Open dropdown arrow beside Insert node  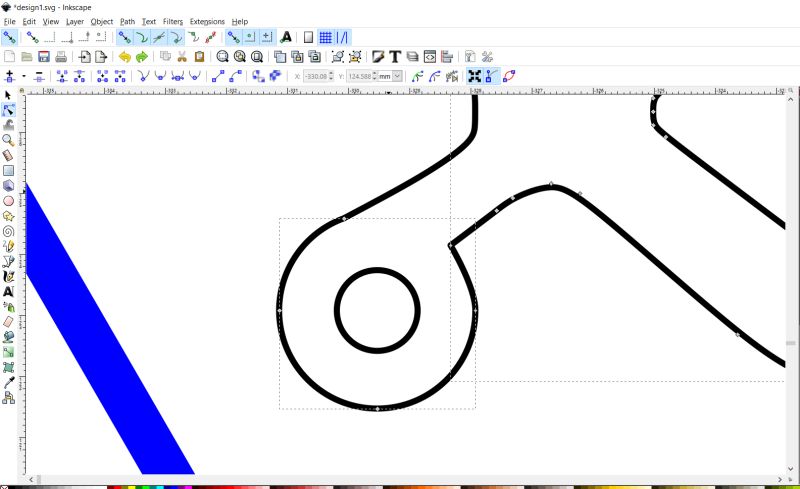[x=24, y=77]
